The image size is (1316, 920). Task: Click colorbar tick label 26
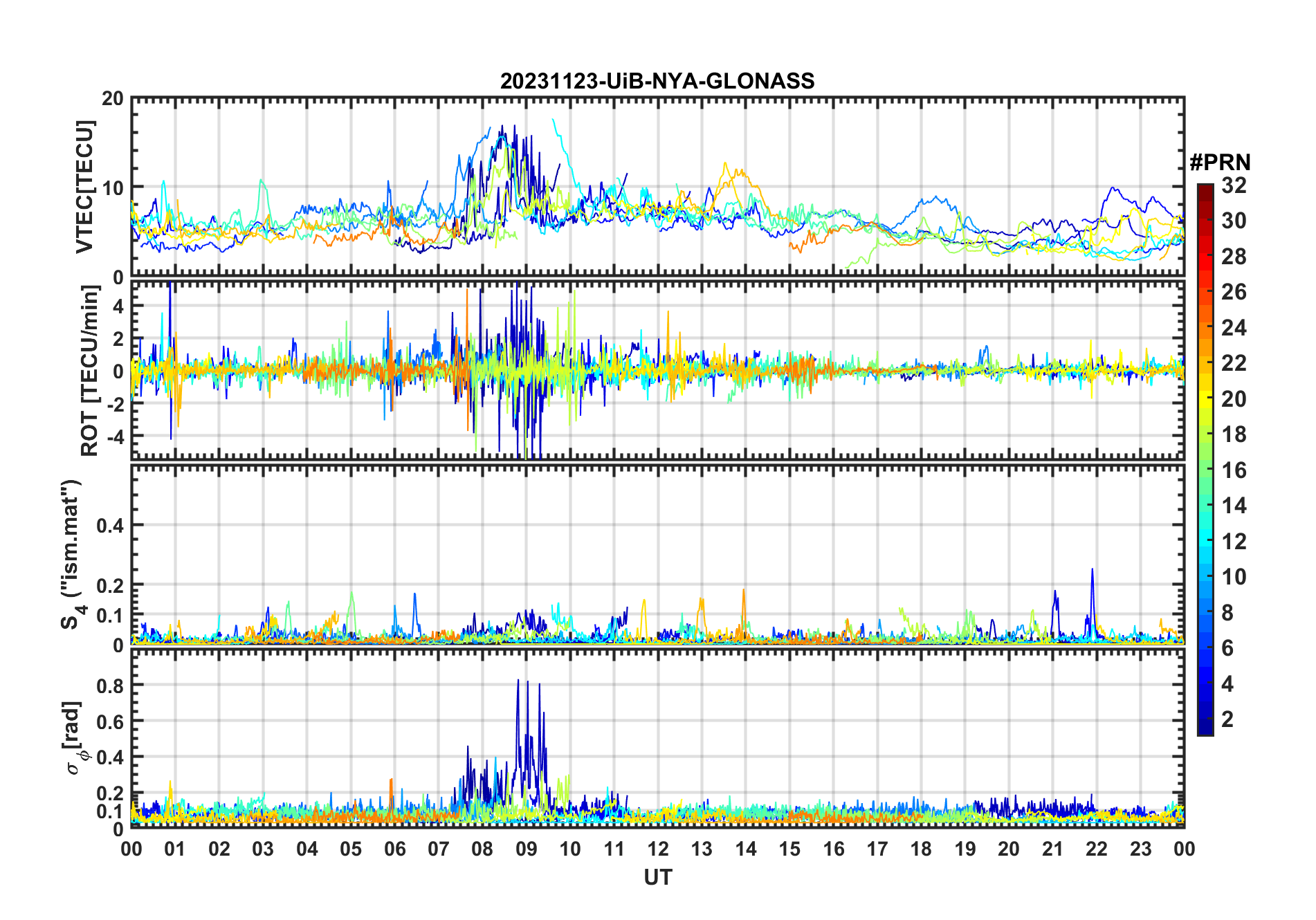click(1234, 292)
